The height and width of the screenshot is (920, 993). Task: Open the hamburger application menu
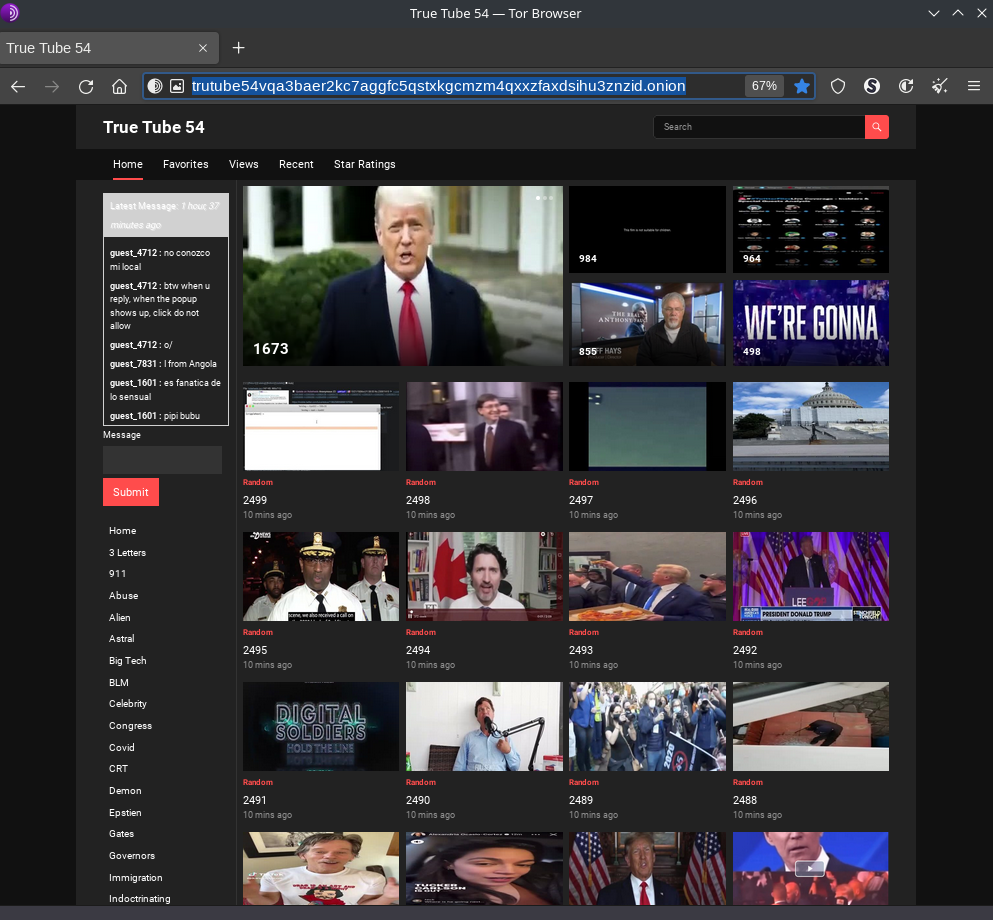pyautogui.click(x=974, y=86)
